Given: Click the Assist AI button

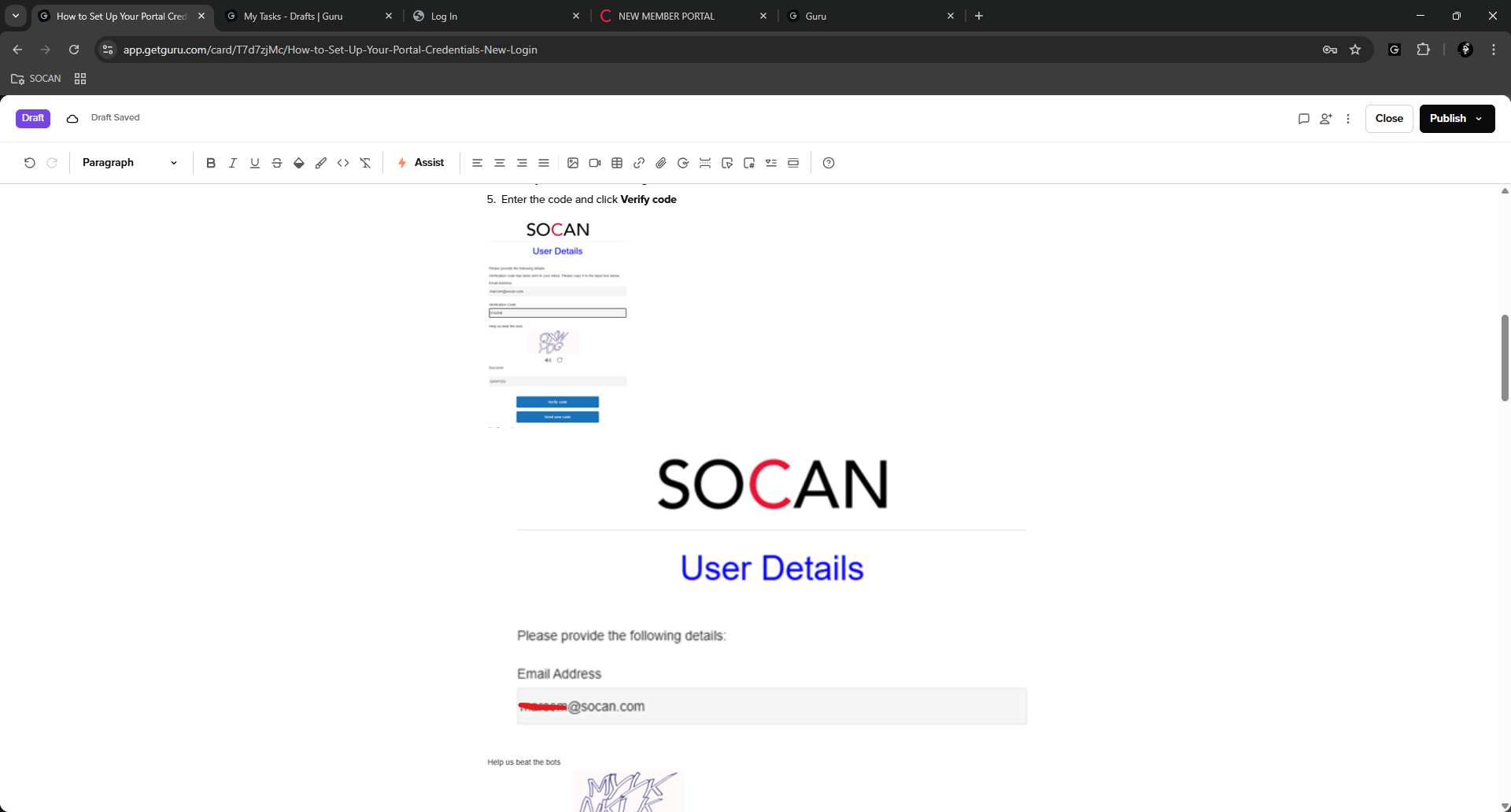Looking at the screenshot, I should (x=421, y=163).
